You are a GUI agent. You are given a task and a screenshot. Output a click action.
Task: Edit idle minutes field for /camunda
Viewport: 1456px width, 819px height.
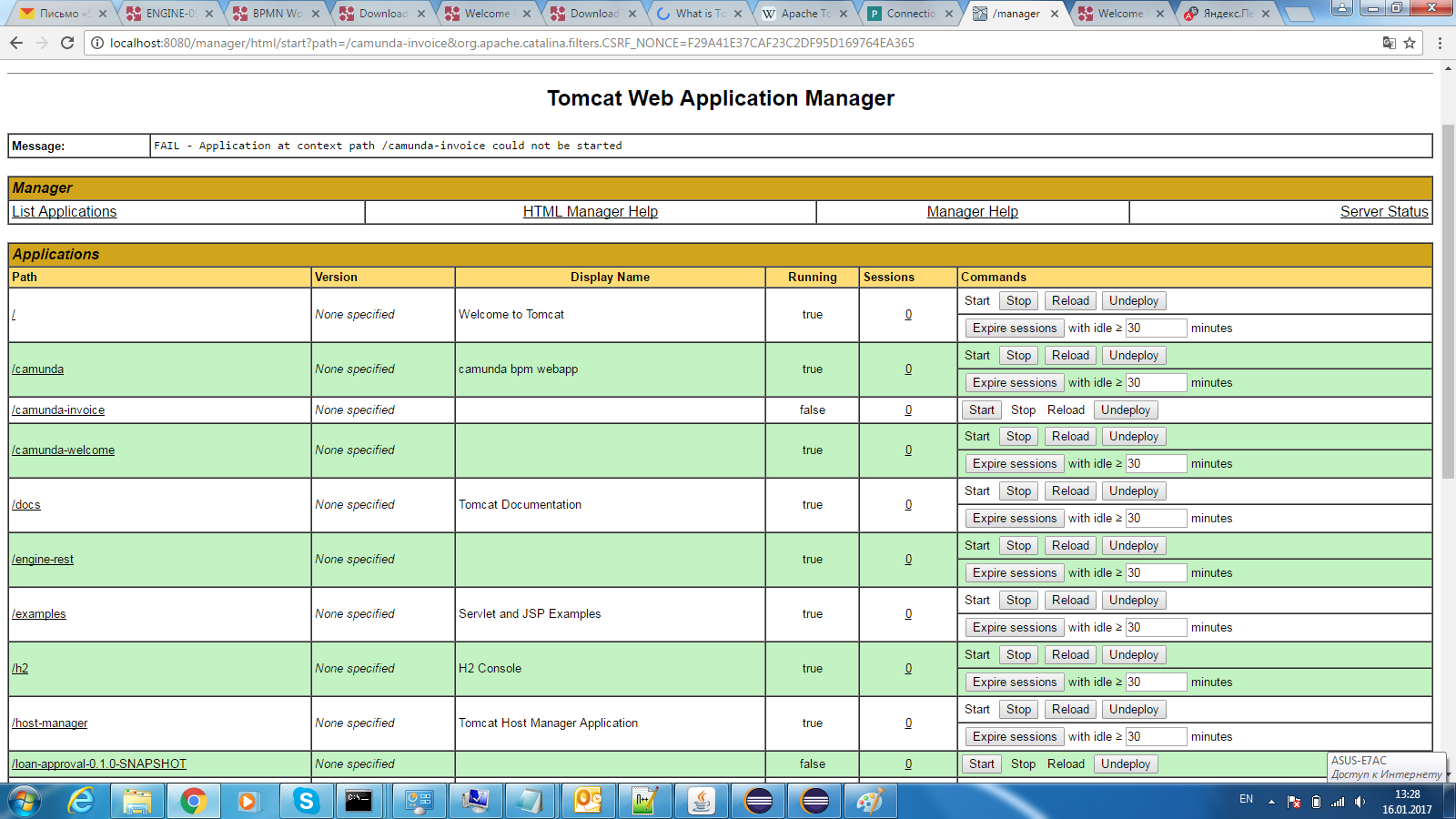tap(1156, 383)
